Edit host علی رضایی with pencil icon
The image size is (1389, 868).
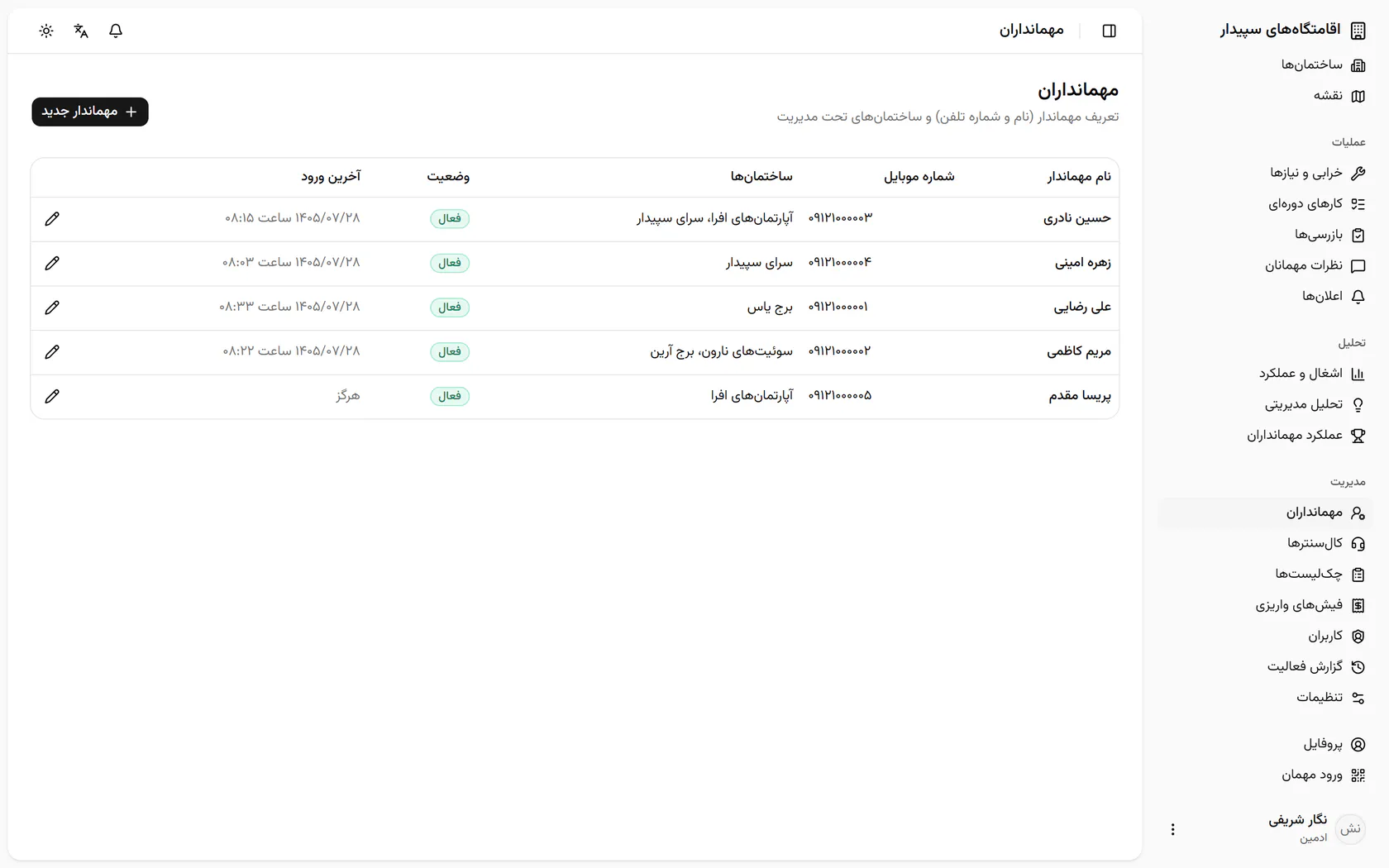coord(52,308)
